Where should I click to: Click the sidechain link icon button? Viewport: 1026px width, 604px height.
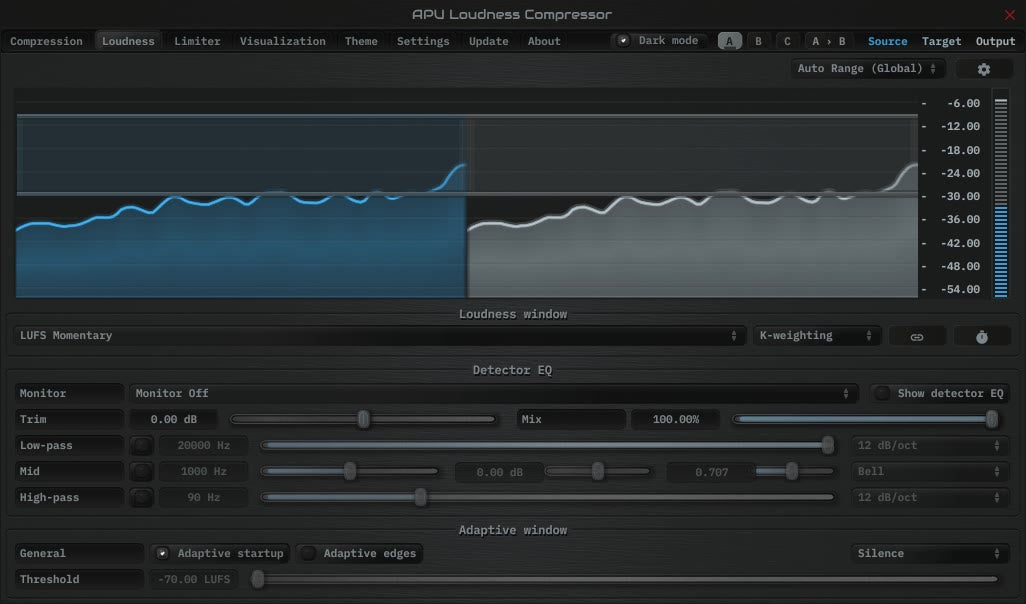(917, 336)
